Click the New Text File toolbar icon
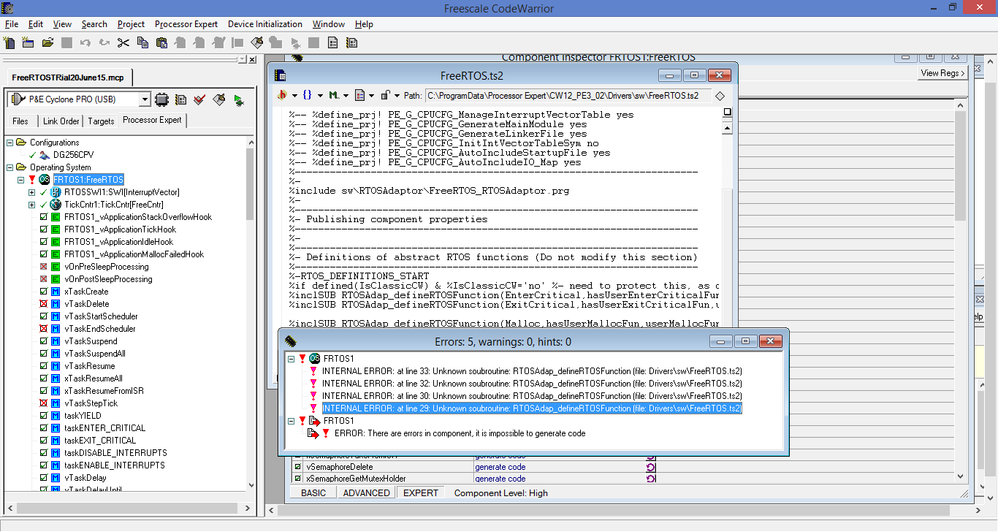The height and width of the screenshot is (532, 998). [10, 43]
